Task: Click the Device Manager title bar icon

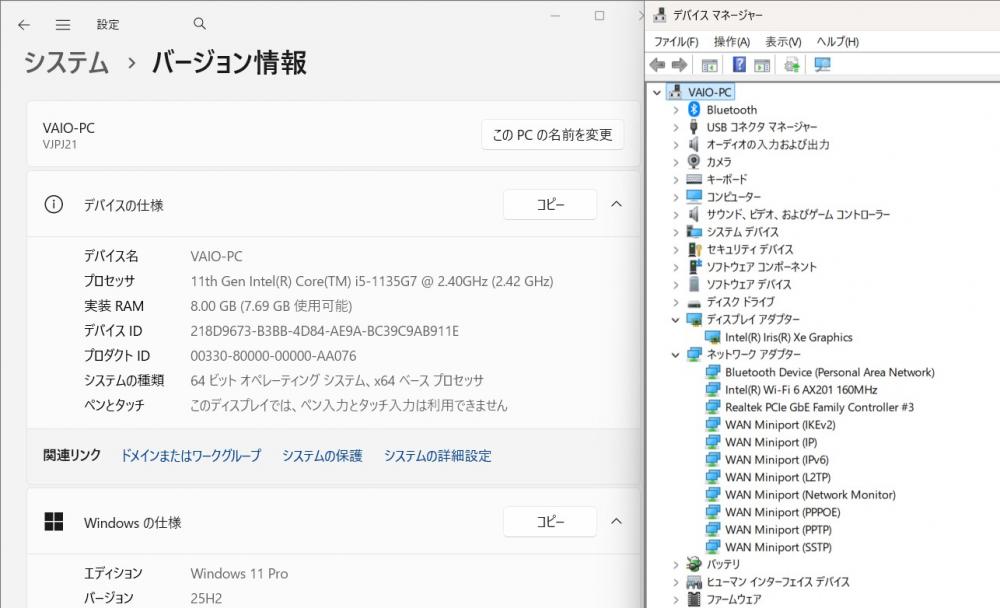Action: click(x=659, y=15)
